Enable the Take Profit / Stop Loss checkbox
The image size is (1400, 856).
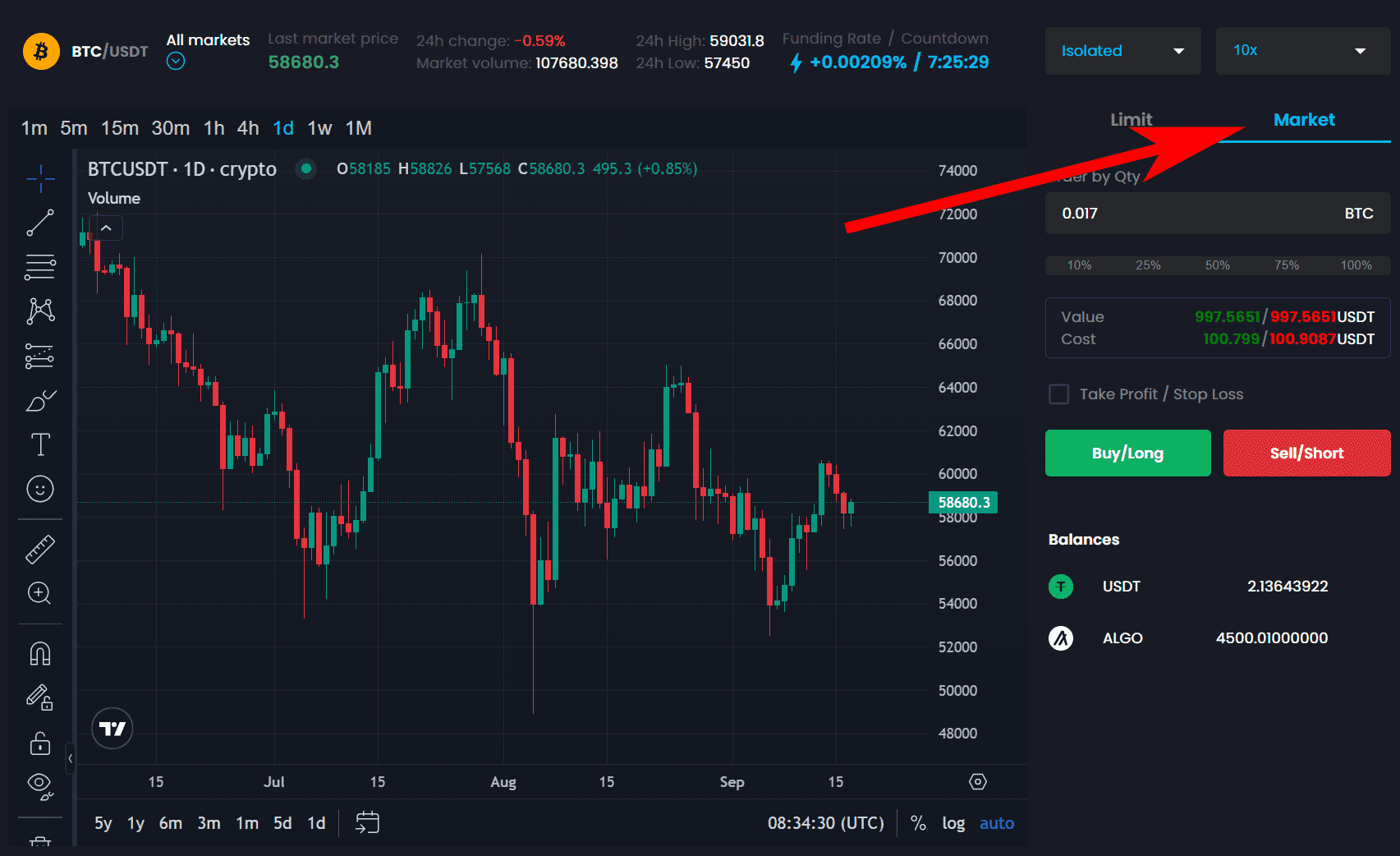tap(1059, 394)
